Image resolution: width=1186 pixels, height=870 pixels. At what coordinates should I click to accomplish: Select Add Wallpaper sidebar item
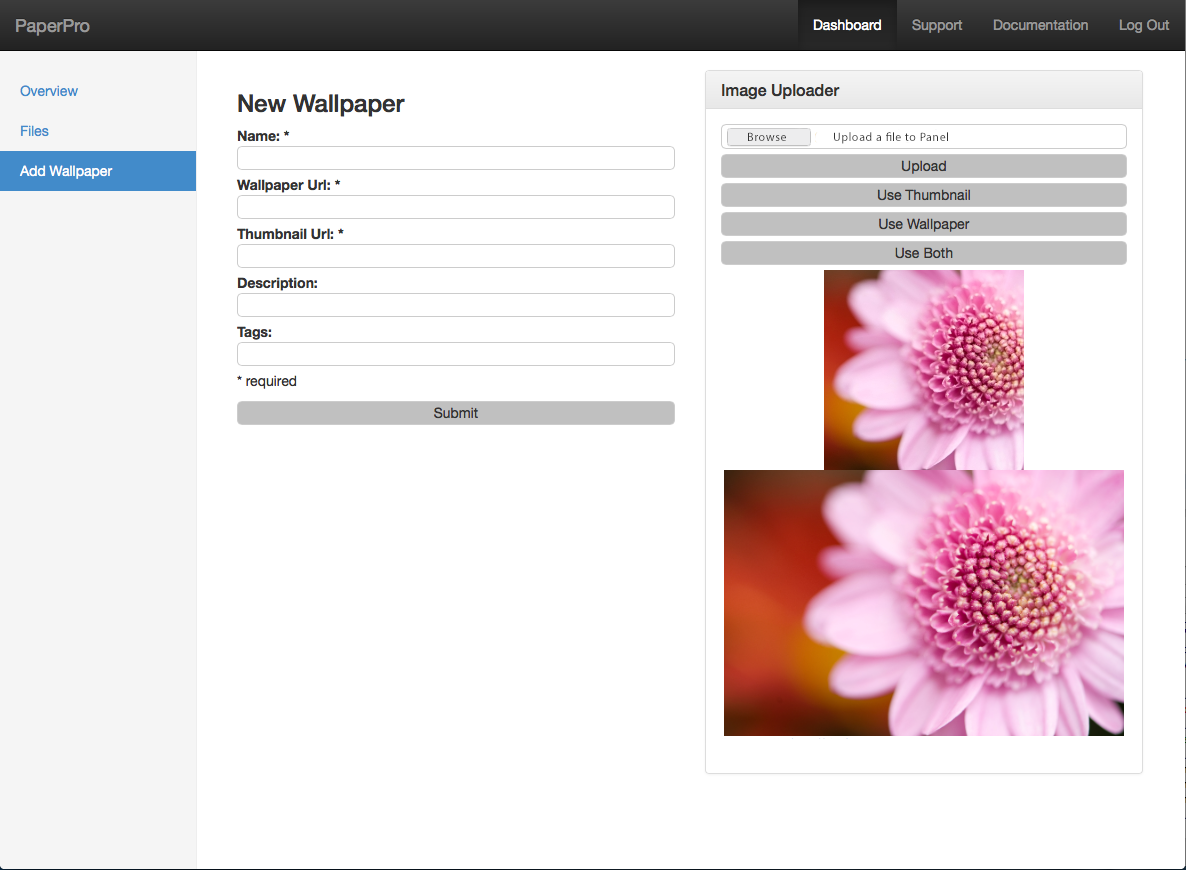(66, 171)
